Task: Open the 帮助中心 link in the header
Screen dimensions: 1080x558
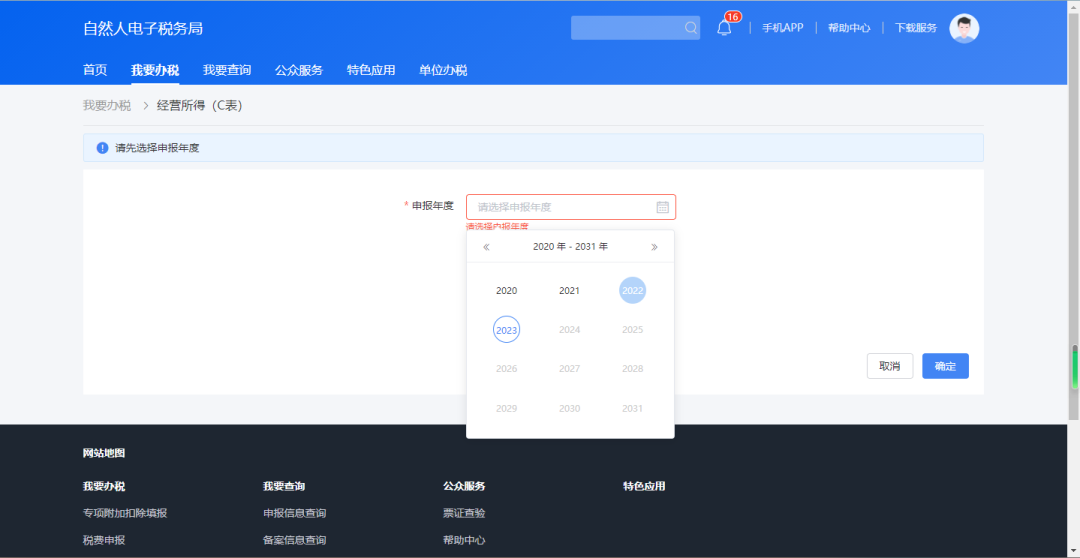Action: [848, 28]
